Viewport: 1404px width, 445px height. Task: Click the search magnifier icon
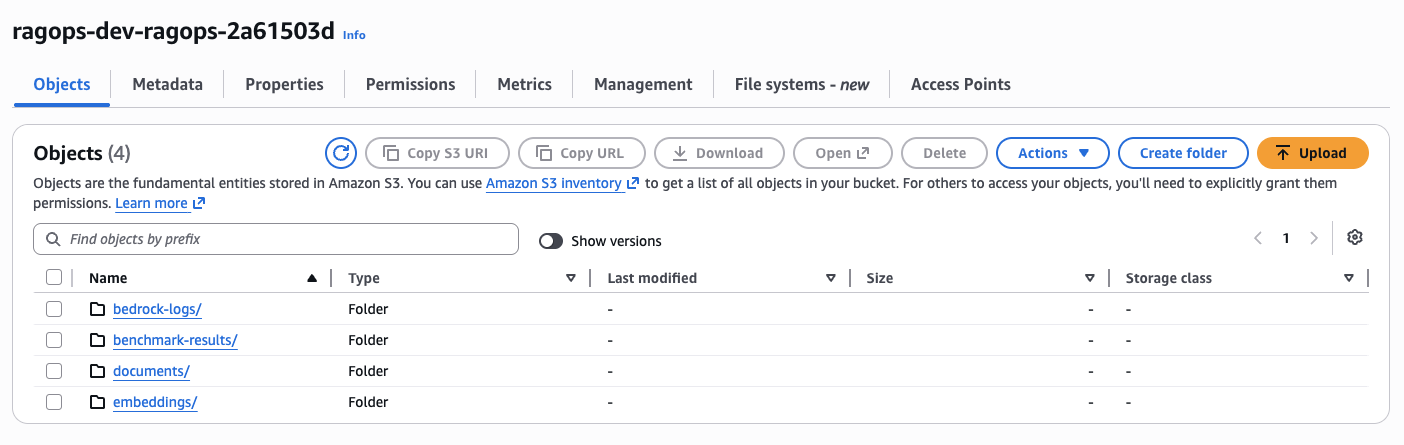coord(53,240)
